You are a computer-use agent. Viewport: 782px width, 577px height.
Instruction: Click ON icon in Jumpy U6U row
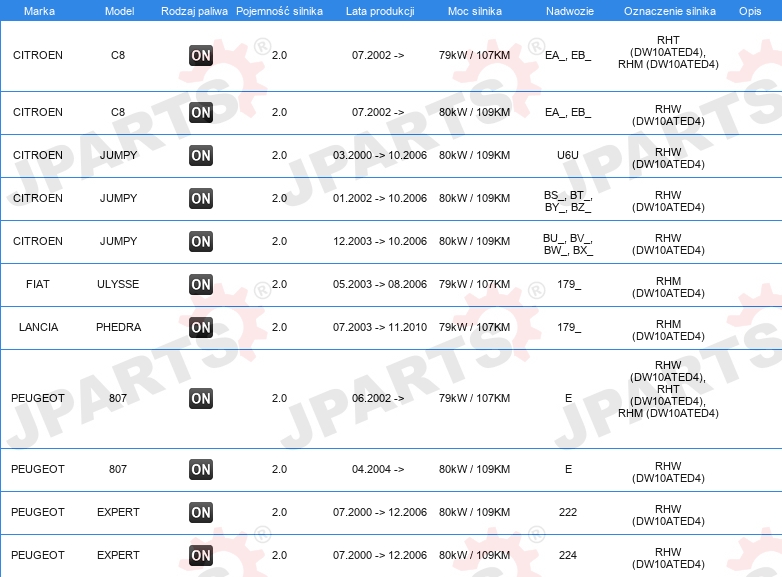[x=201, y=155]
